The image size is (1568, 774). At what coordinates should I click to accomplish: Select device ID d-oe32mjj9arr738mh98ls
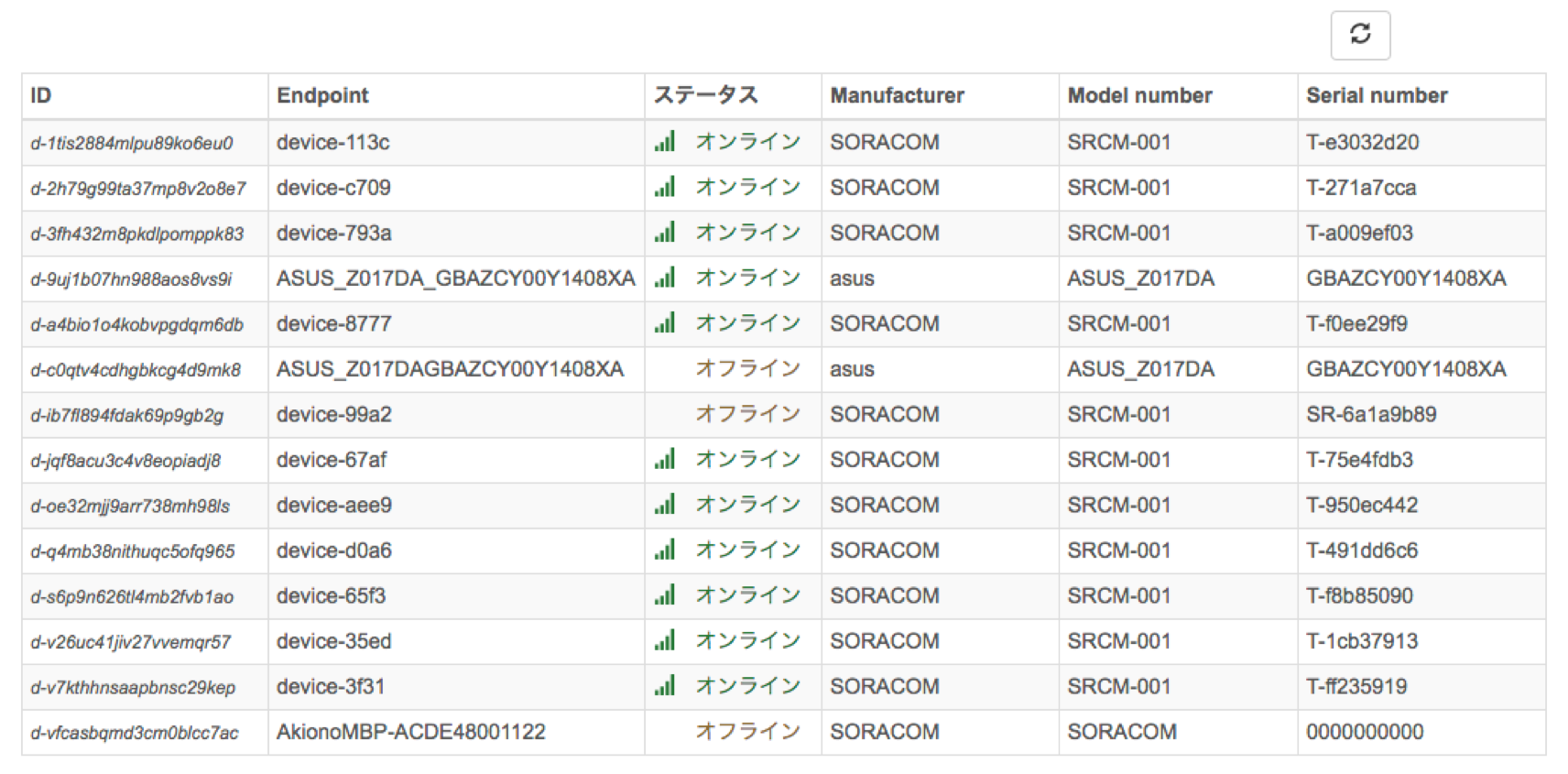[x=130, y=506]
